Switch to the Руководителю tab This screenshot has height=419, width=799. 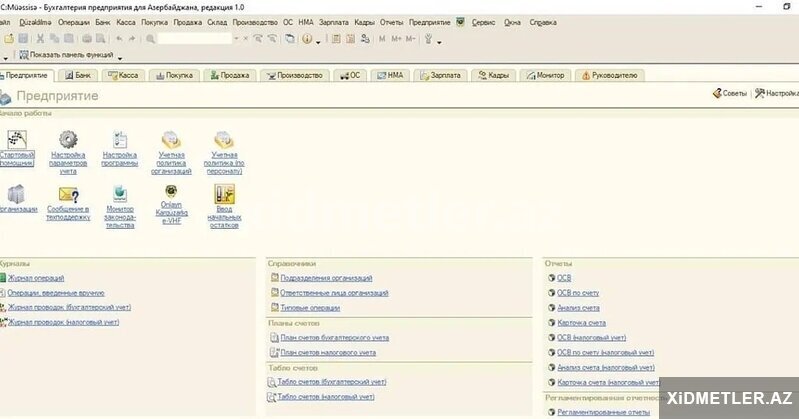coord(609,75)
